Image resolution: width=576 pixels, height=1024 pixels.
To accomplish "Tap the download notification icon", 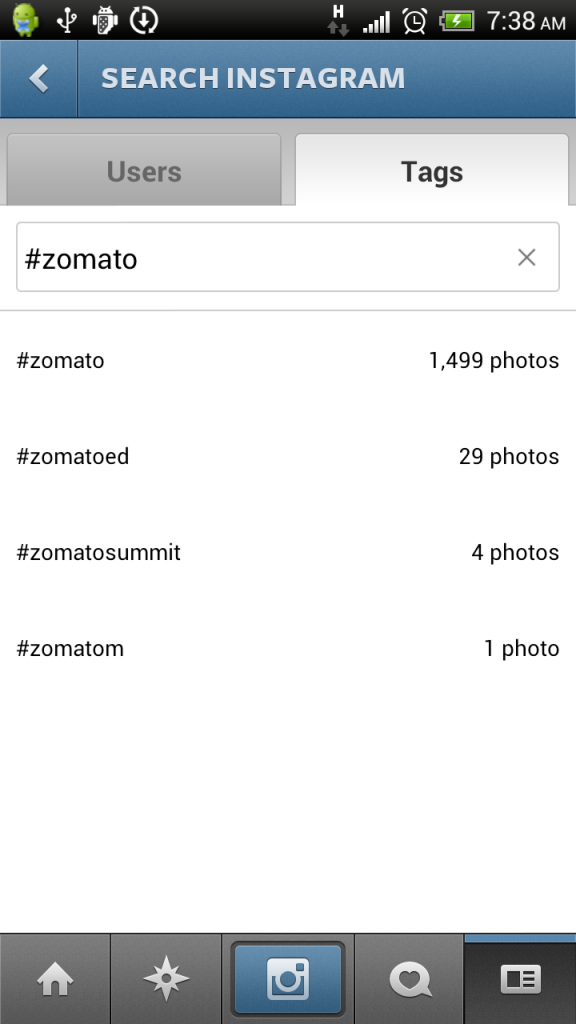I will 144,21.
